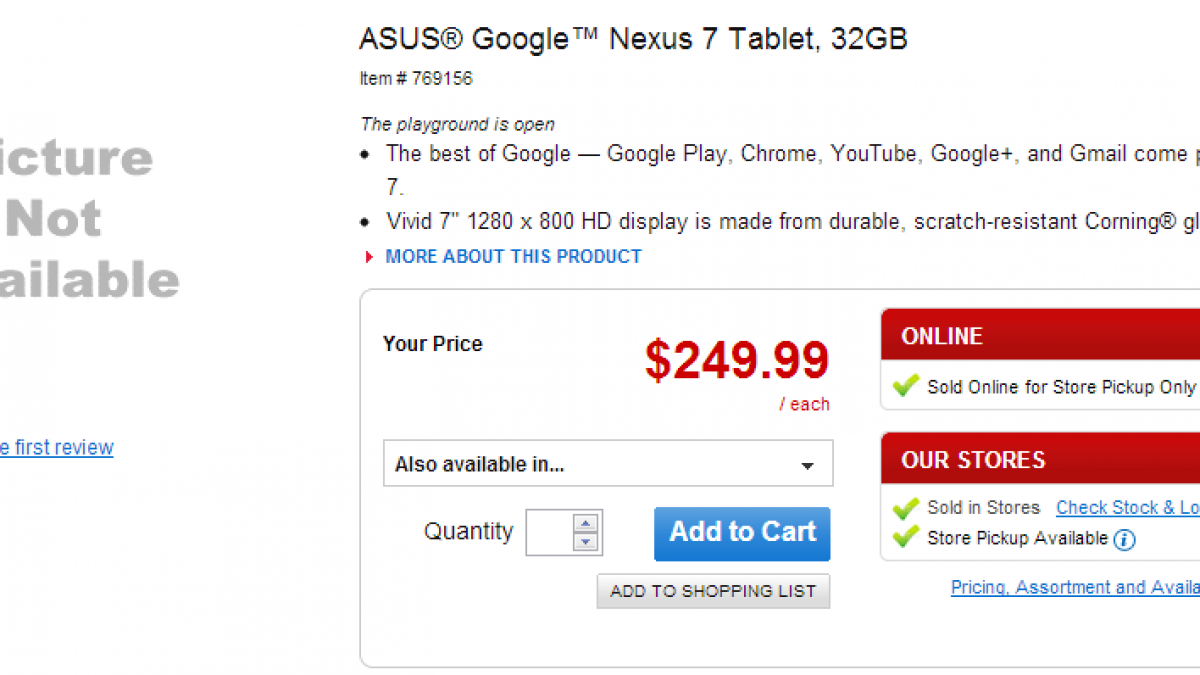
Task: Increase quantity with the up stepper arrow
Action: (586, 523)
